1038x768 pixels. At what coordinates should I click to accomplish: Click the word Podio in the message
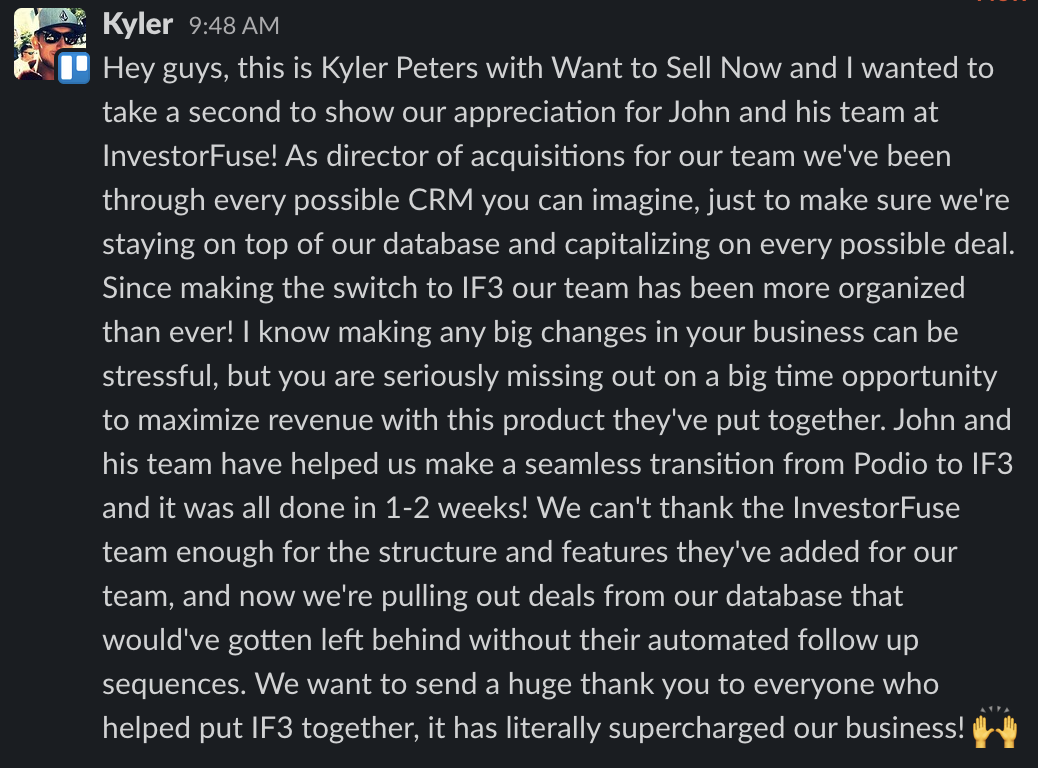point(890,464)
